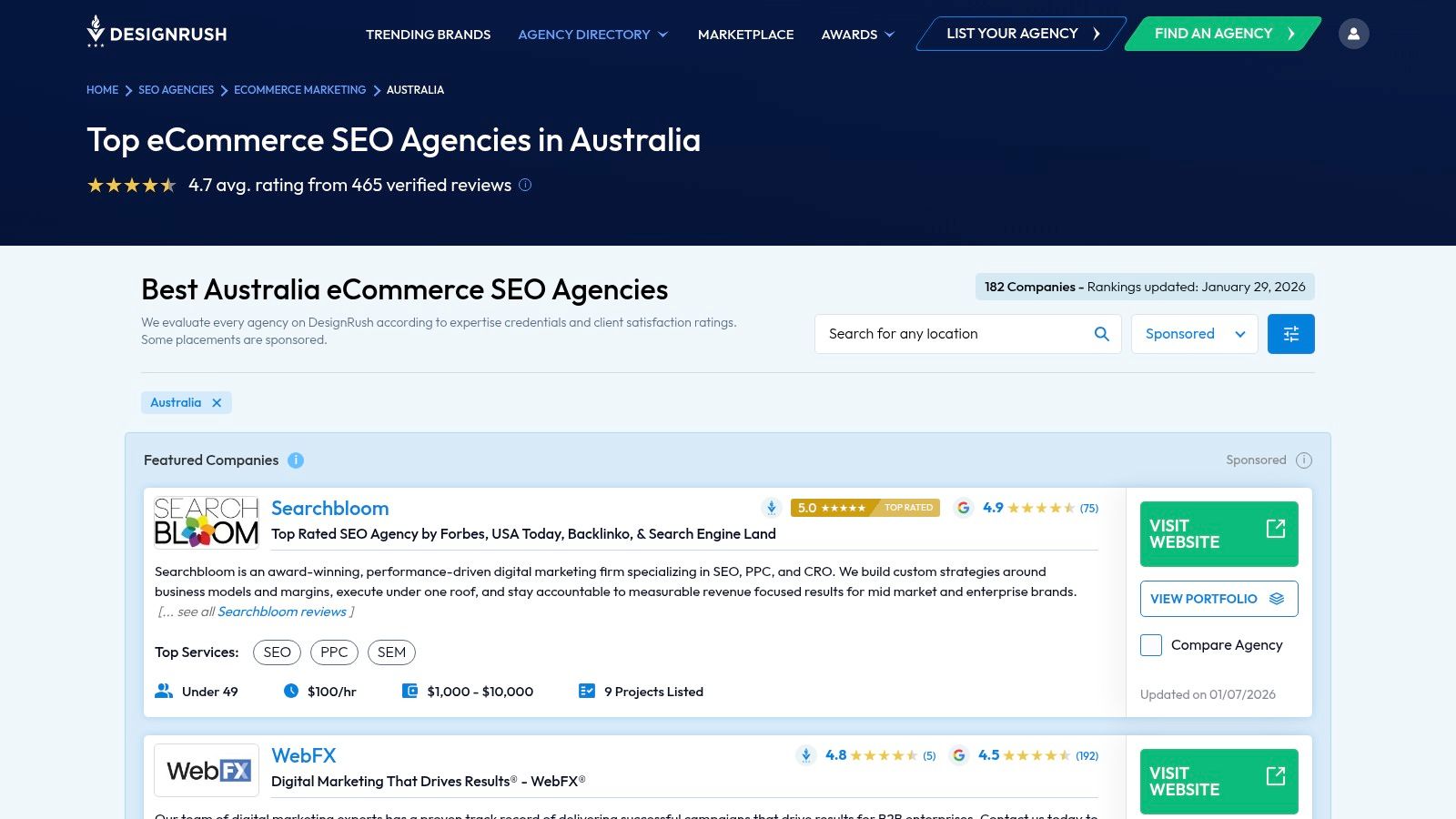Click the WebFX Visit Website external icon
The height and width of the screenshot is (819, 1456).
coord(1276,775)
